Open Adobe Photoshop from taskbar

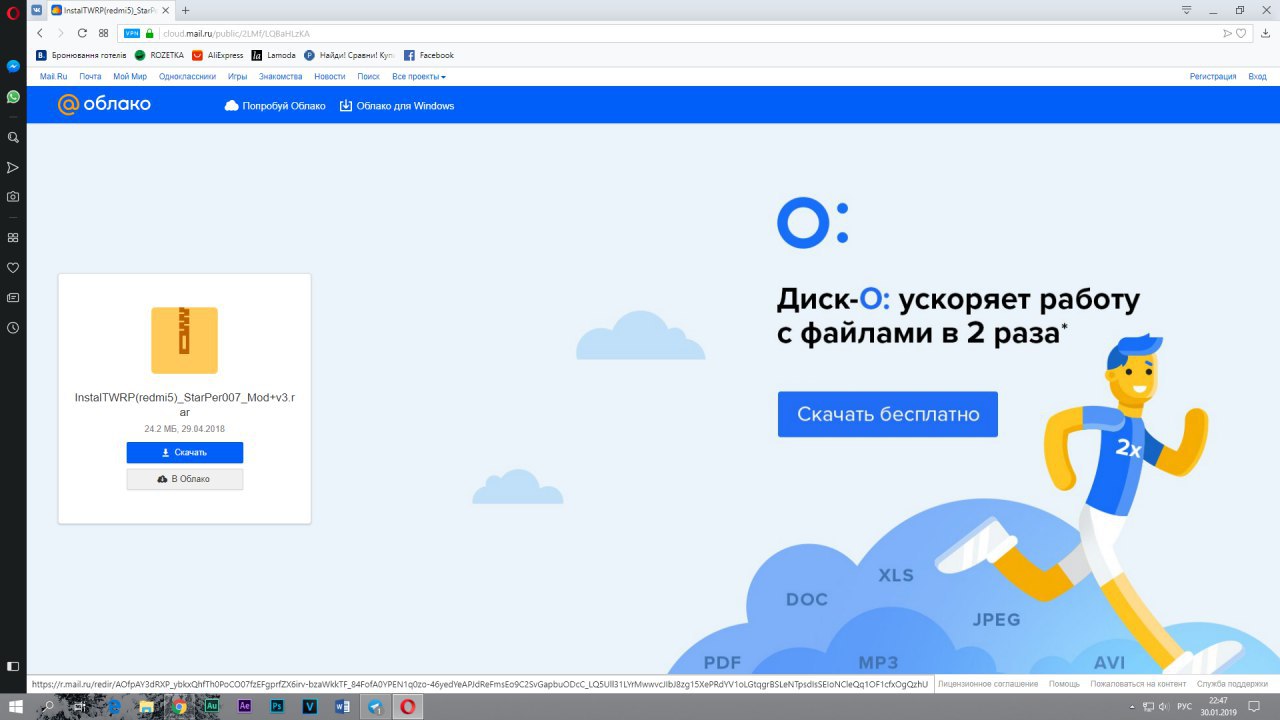(x=277, y=706)
